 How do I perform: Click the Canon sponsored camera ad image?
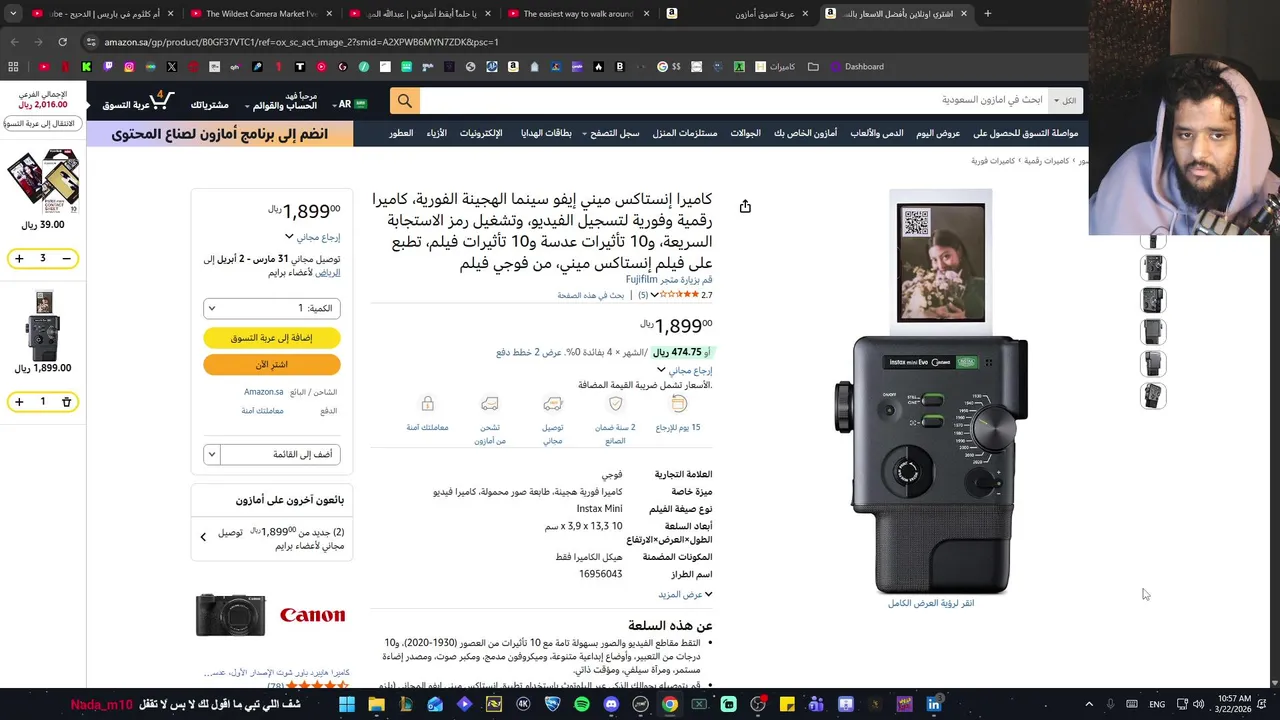pos(231,615)
